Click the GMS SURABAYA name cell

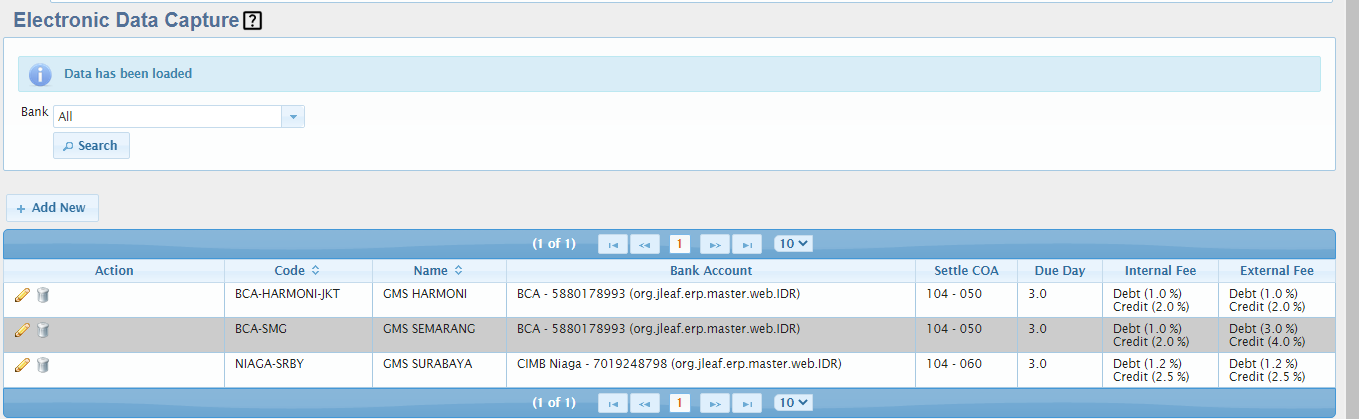tap(439, 370)
